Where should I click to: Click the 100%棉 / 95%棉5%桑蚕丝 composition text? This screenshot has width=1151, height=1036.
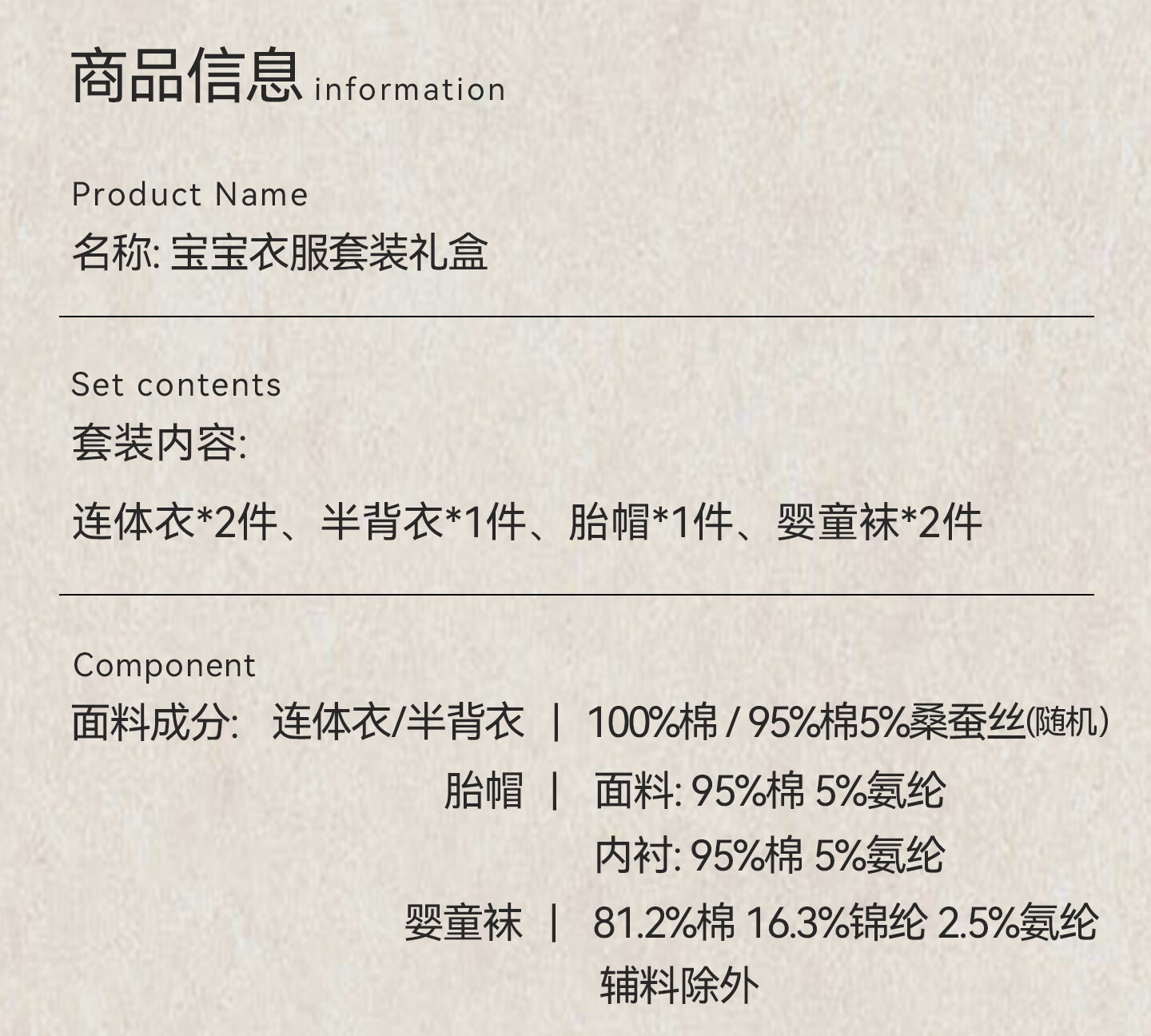[807, 723]
